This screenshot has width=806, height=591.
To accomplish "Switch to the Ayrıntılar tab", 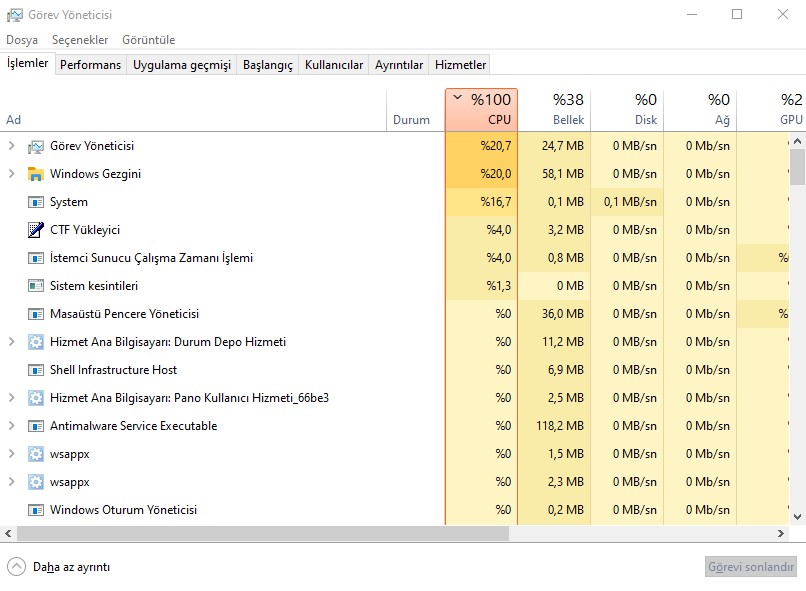I will coord(398,65).
